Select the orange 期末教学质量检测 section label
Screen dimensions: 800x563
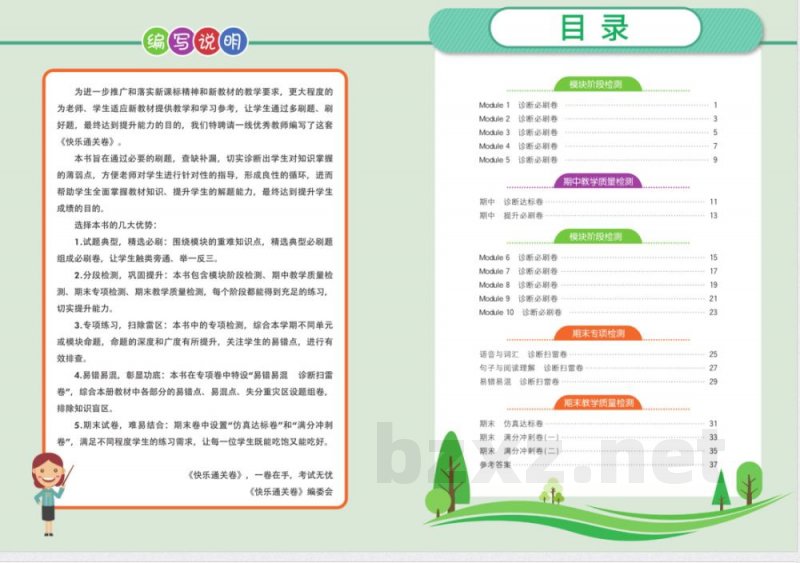[597, 403]
